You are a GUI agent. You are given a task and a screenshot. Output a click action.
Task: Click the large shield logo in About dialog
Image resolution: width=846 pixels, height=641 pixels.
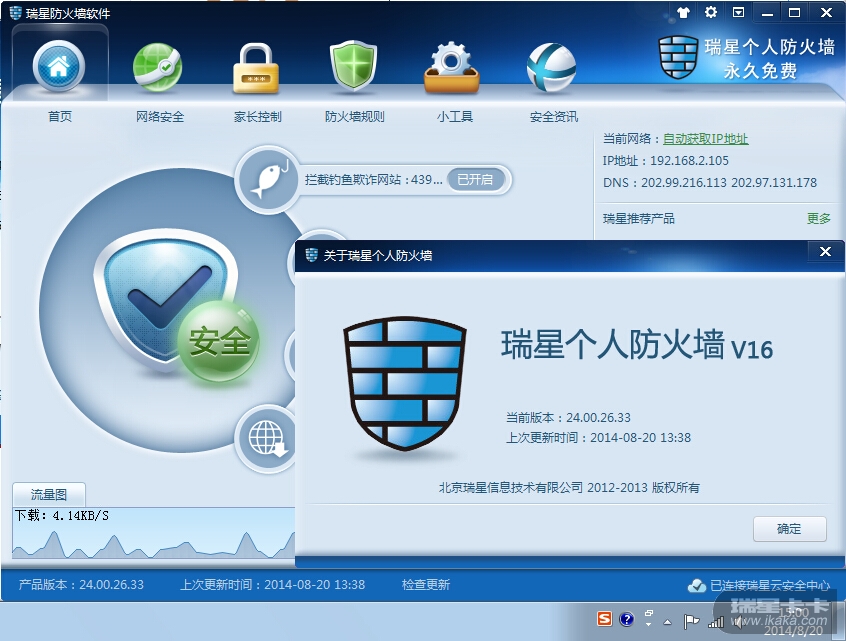coord(405,384)
